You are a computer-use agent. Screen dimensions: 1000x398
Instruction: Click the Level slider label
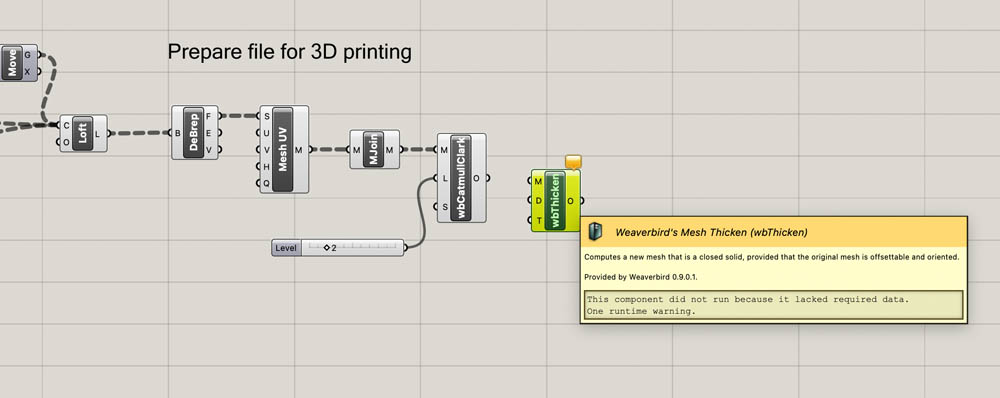click(286, 247)
